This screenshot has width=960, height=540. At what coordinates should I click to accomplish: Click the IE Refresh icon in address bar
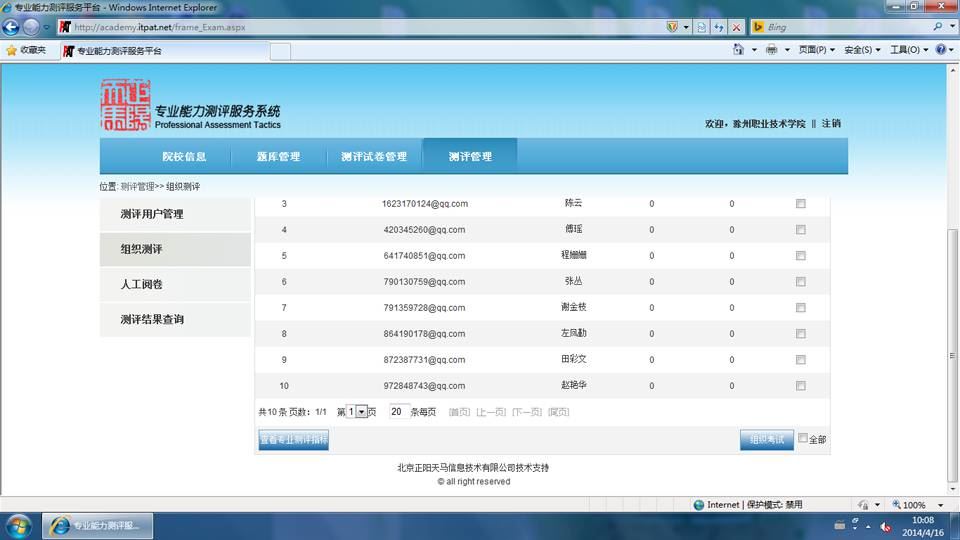pyautogui.click(x=719, y=27)
